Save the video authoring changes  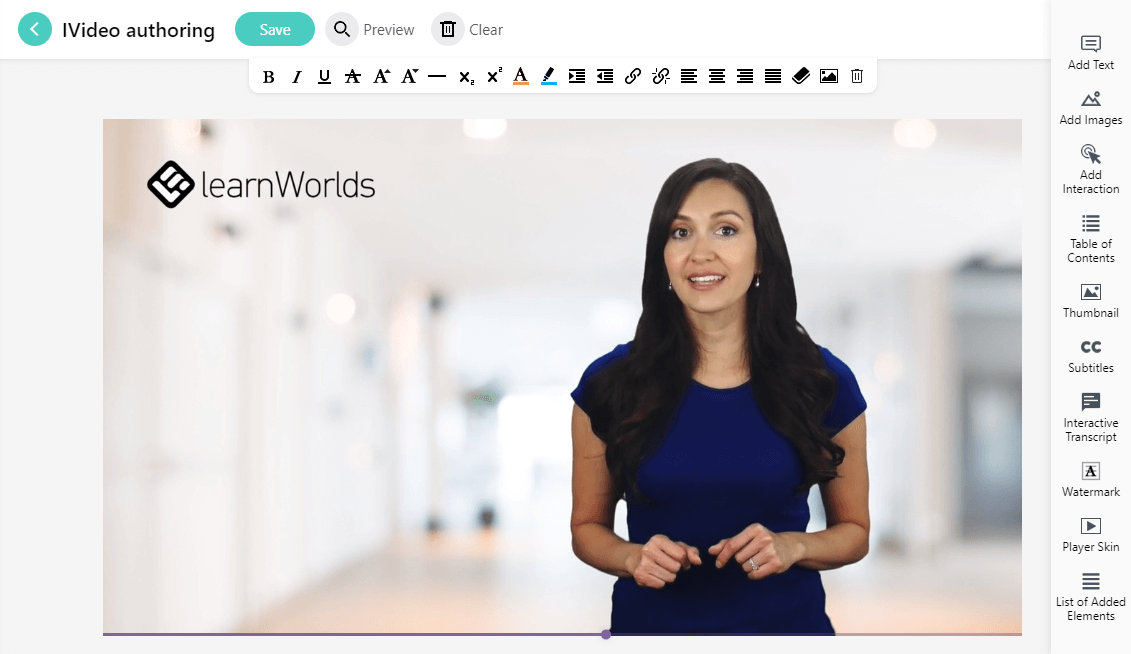[x=274, y=29]
